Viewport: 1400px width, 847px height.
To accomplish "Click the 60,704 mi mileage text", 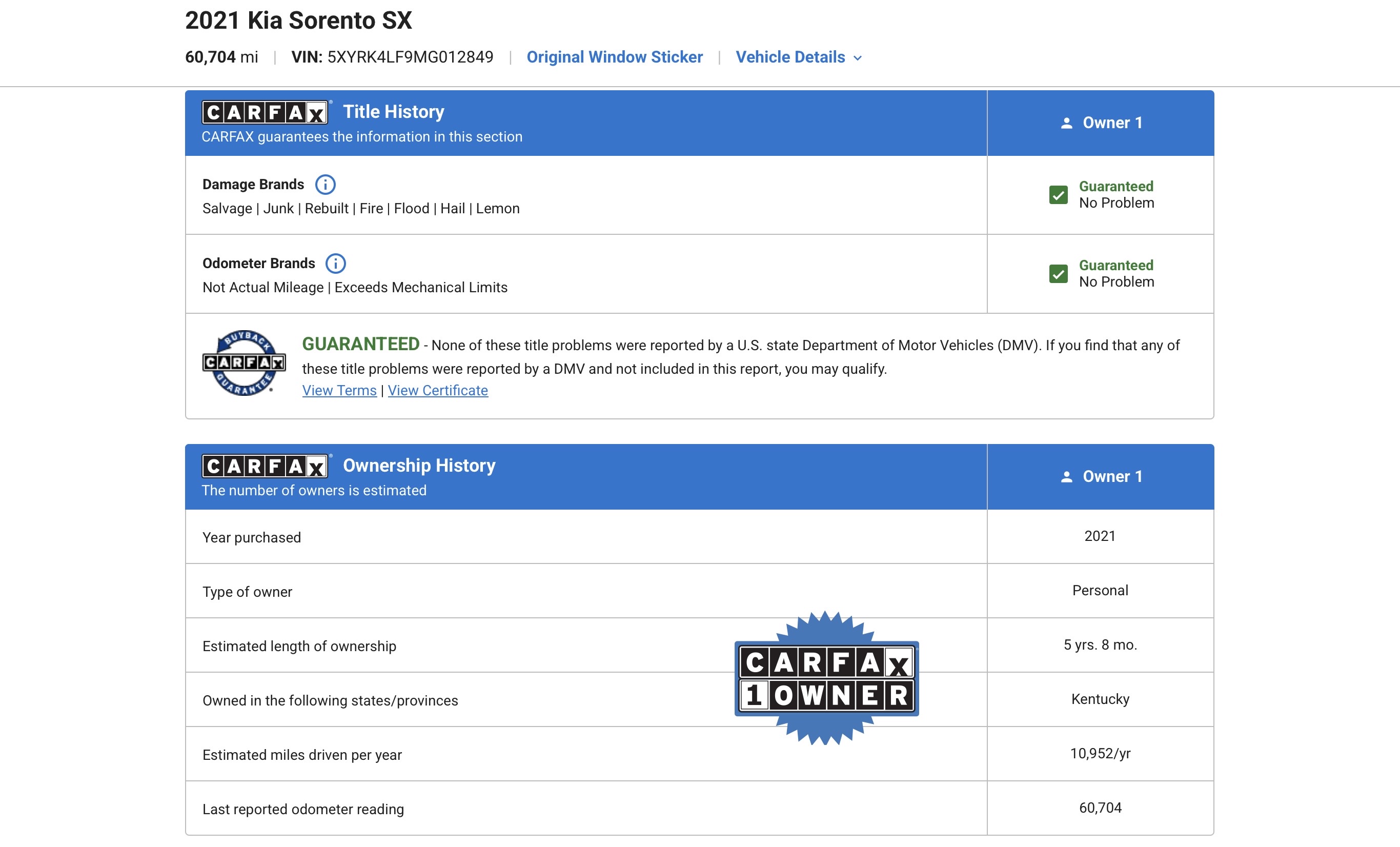I will coord(221,57).
